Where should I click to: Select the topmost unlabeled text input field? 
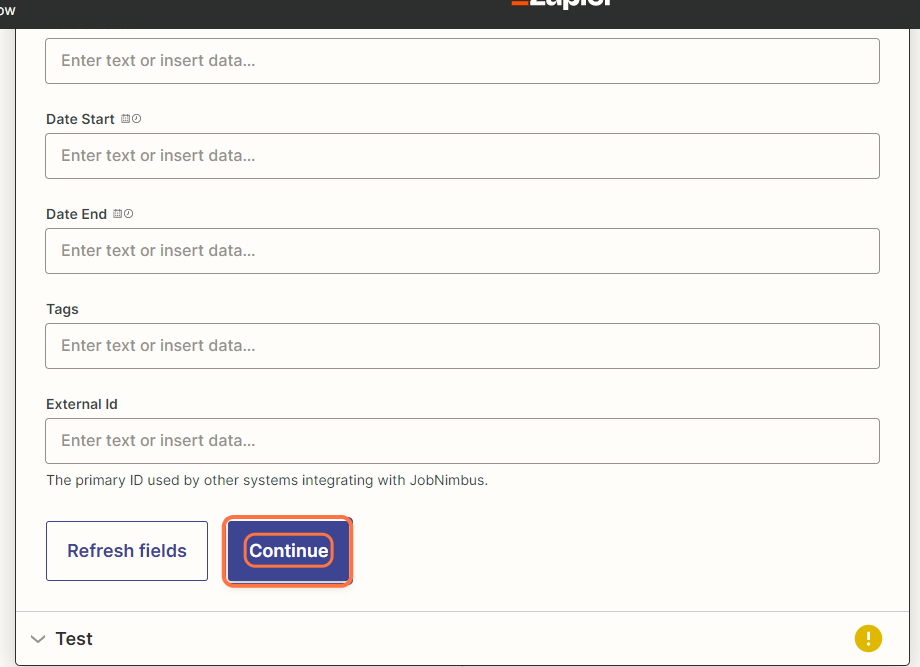pyautogui.click(x=462, y=61)
